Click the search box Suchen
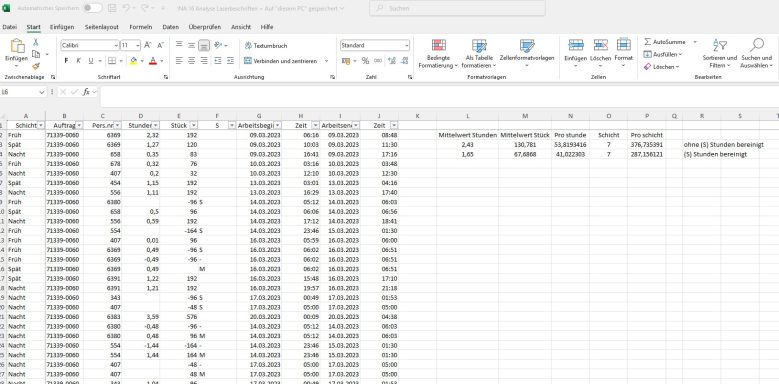The height and width of the screenshot is (384, 779). coord(457,8)
